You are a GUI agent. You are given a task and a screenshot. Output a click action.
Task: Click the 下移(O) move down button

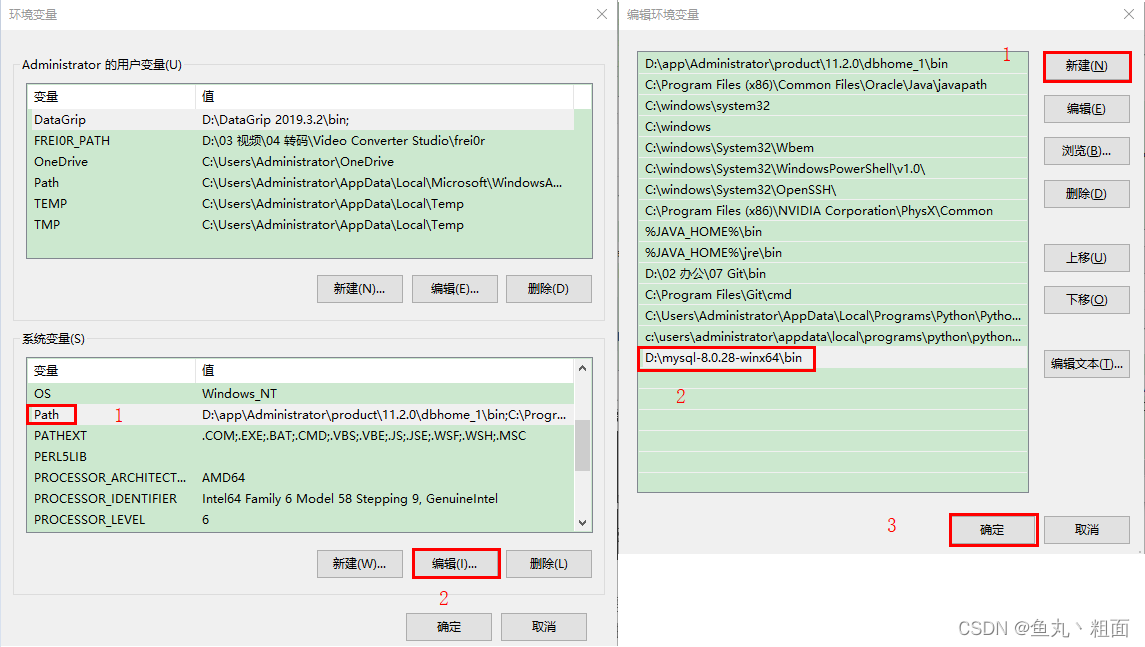(1087, 299)
